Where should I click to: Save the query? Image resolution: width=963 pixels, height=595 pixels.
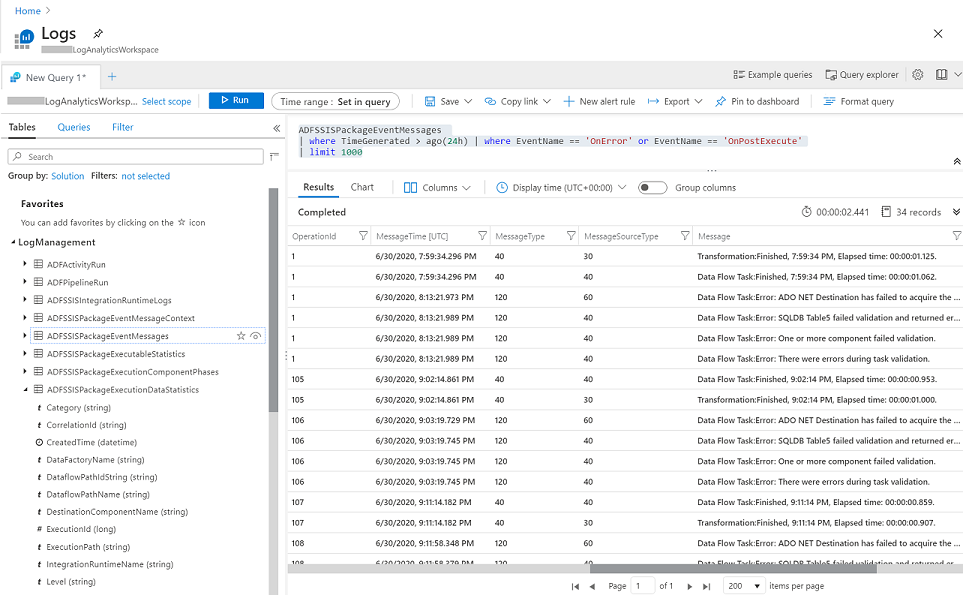coord(444,101)
